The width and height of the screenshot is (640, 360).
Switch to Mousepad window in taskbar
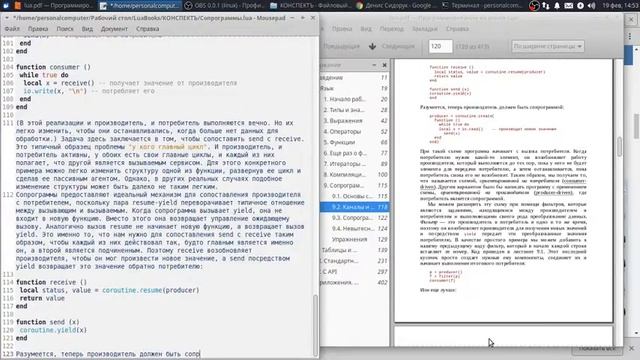[x=139, y=6]
